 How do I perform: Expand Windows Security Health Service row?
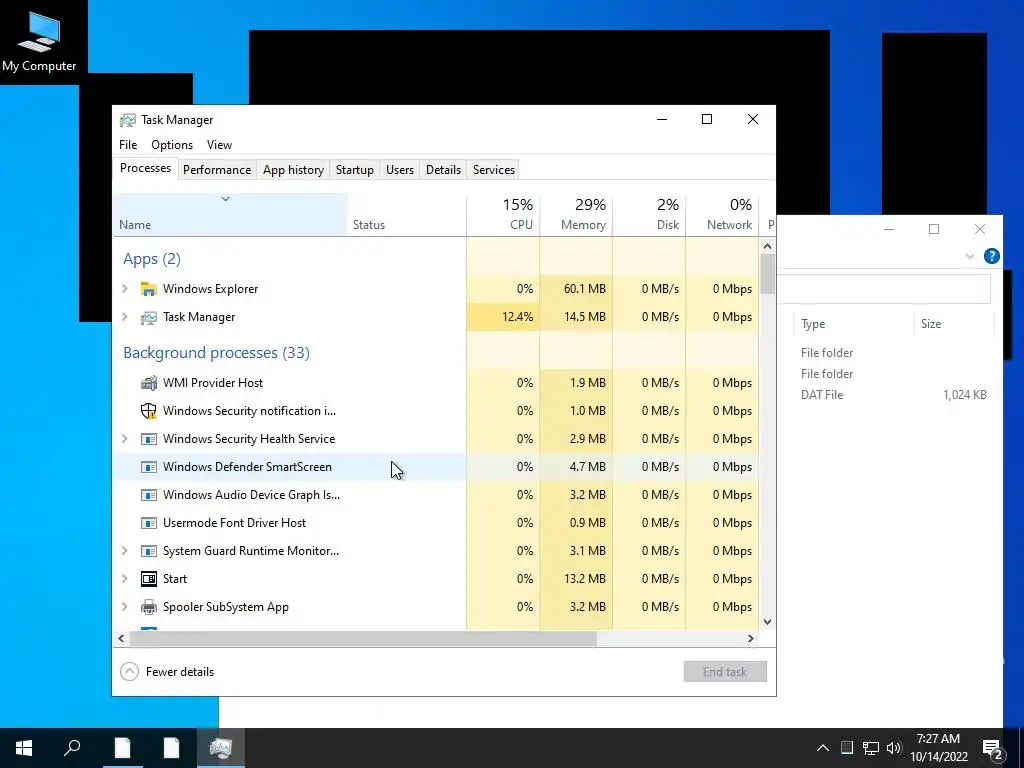125,439
